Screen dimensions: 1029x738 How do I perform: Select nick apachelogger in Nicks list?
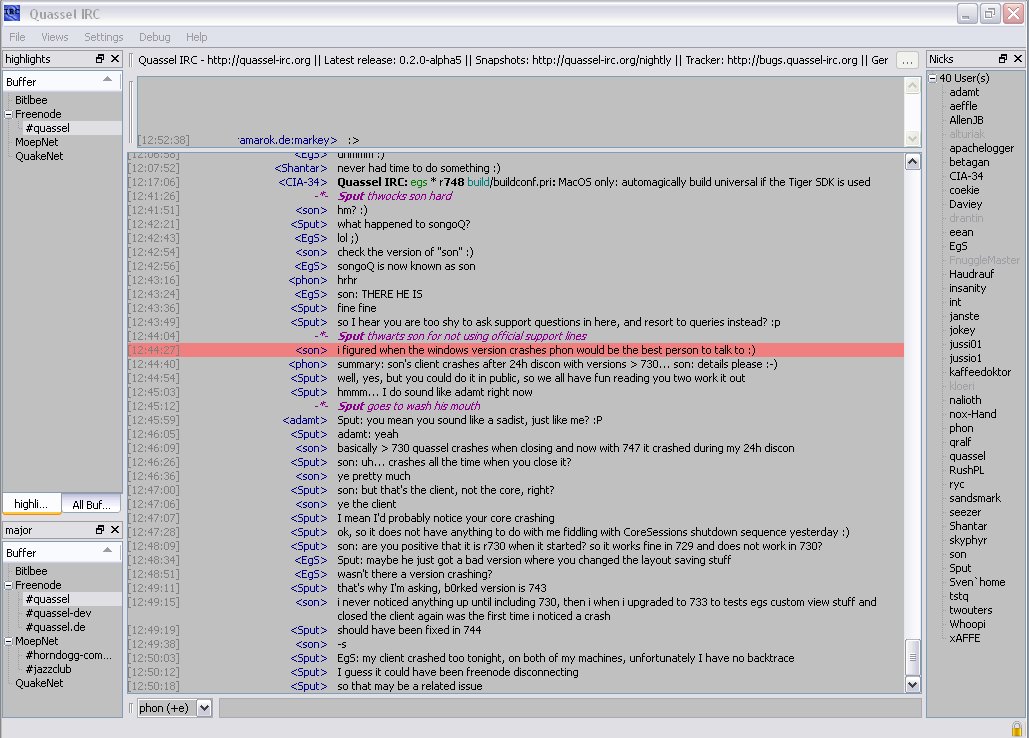point(981,148)
